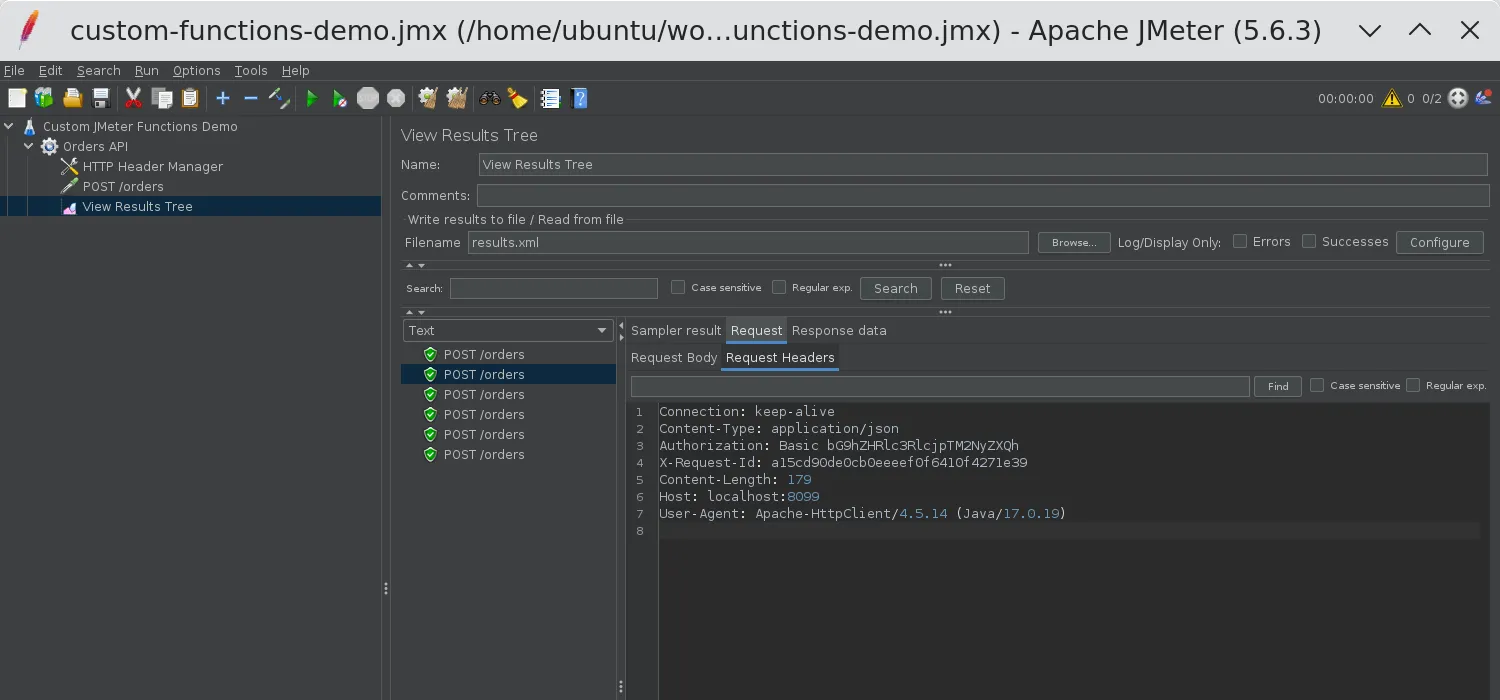Viewport: 1500px width, 700px height.
Task: Reset search with the yellow broom icon
Action: [x=517, y=98]
